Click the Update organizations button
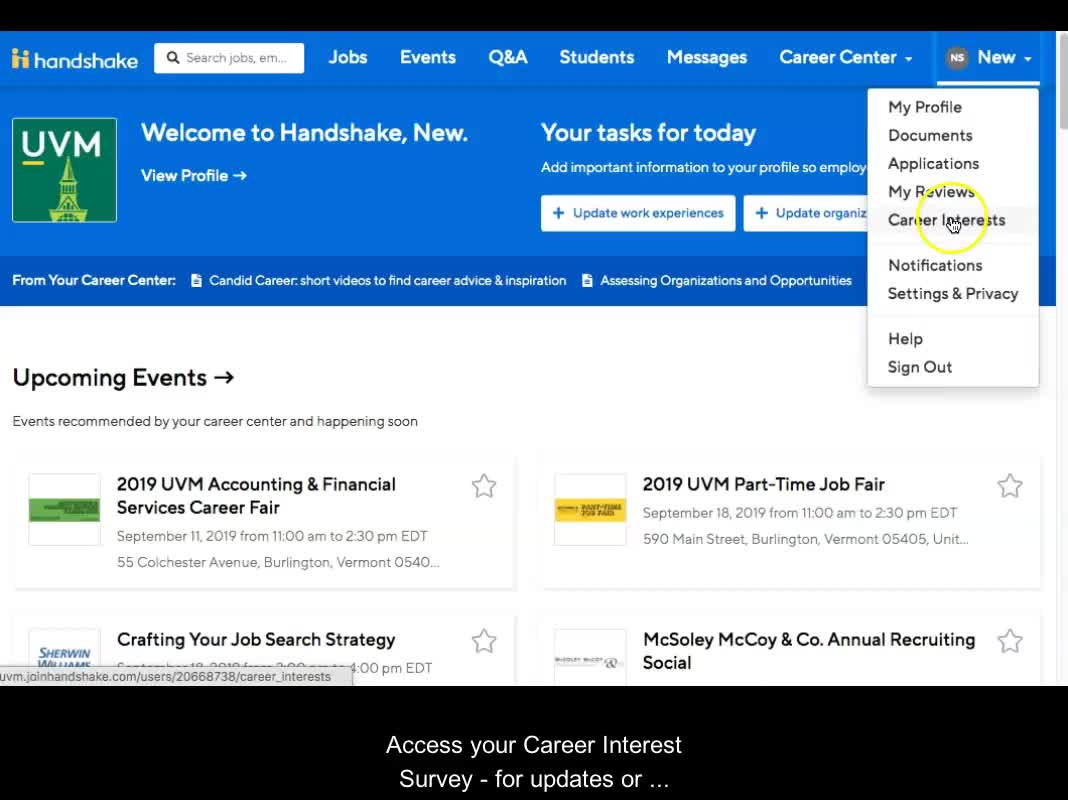Image resolution: width=1068 pixels, height=800 pixels. point(806,213)
